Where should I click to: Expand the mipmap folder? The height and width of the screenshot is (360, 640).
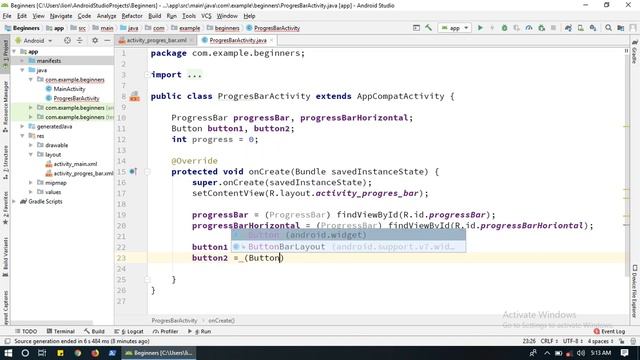tap(31, 183)
